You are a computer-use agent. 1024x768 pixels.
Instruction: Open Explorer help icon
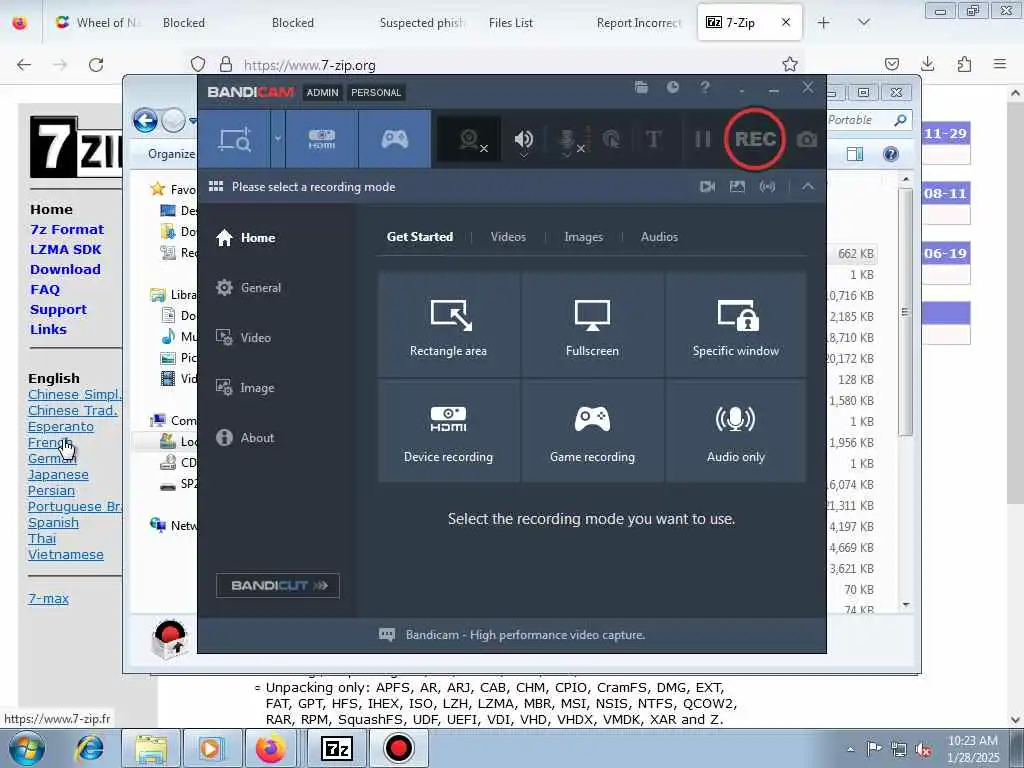(x=891, y=154)
